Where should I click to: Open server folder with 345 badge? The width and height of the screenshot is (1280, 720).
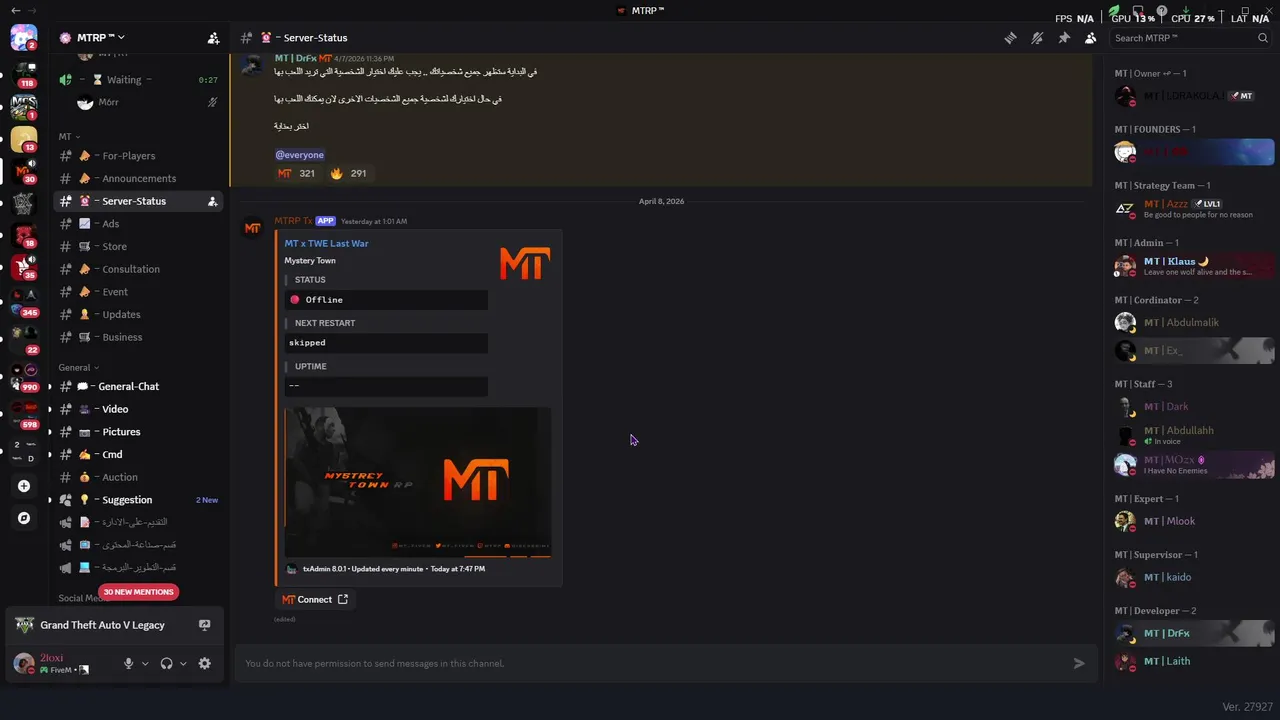point(23,303)
